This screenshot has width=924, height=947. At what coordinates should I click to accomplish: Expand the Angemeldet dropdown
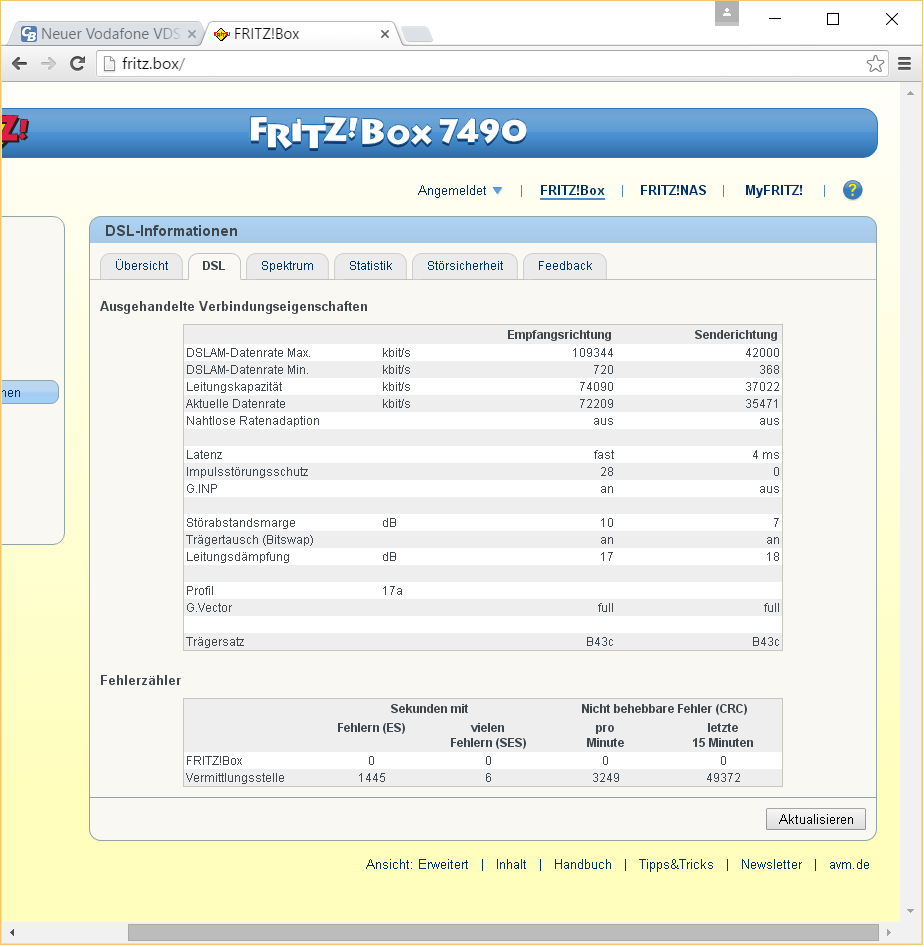pos(460,191)
